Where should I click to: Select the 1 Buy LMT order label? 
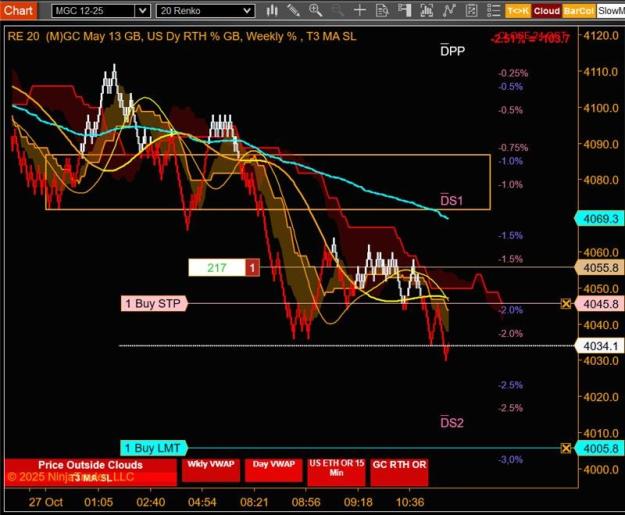click(153, 448)
